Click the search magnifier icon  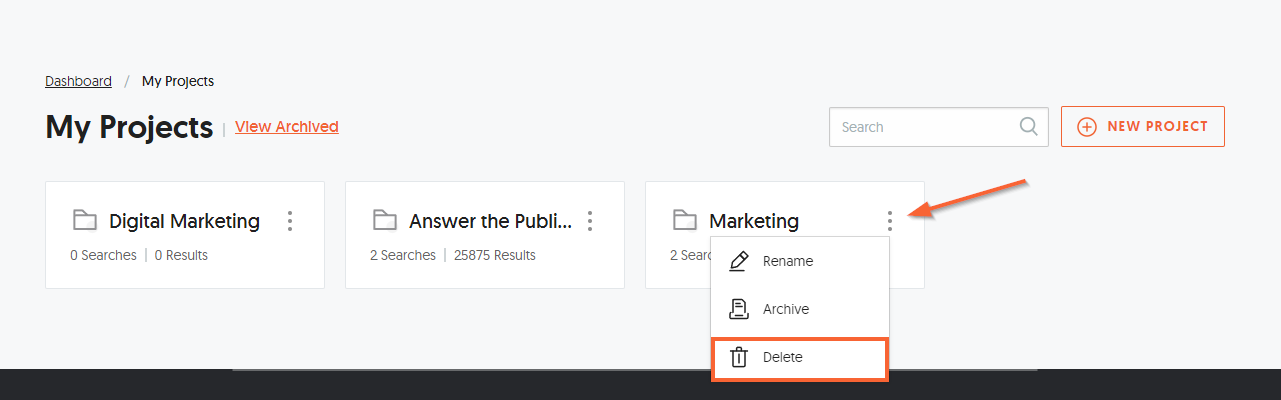coord(1028,127)
